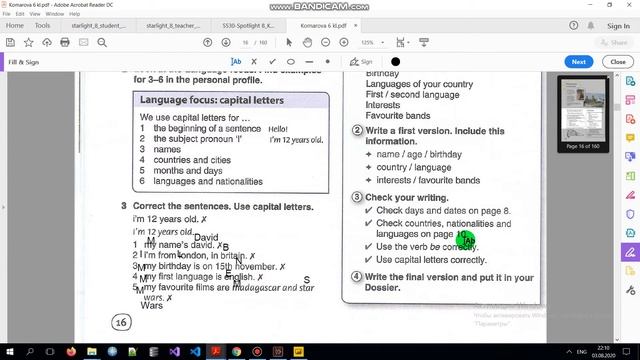Click the Save file icon
This screenshot has width=640, height=360.
(x=10, y=42)
